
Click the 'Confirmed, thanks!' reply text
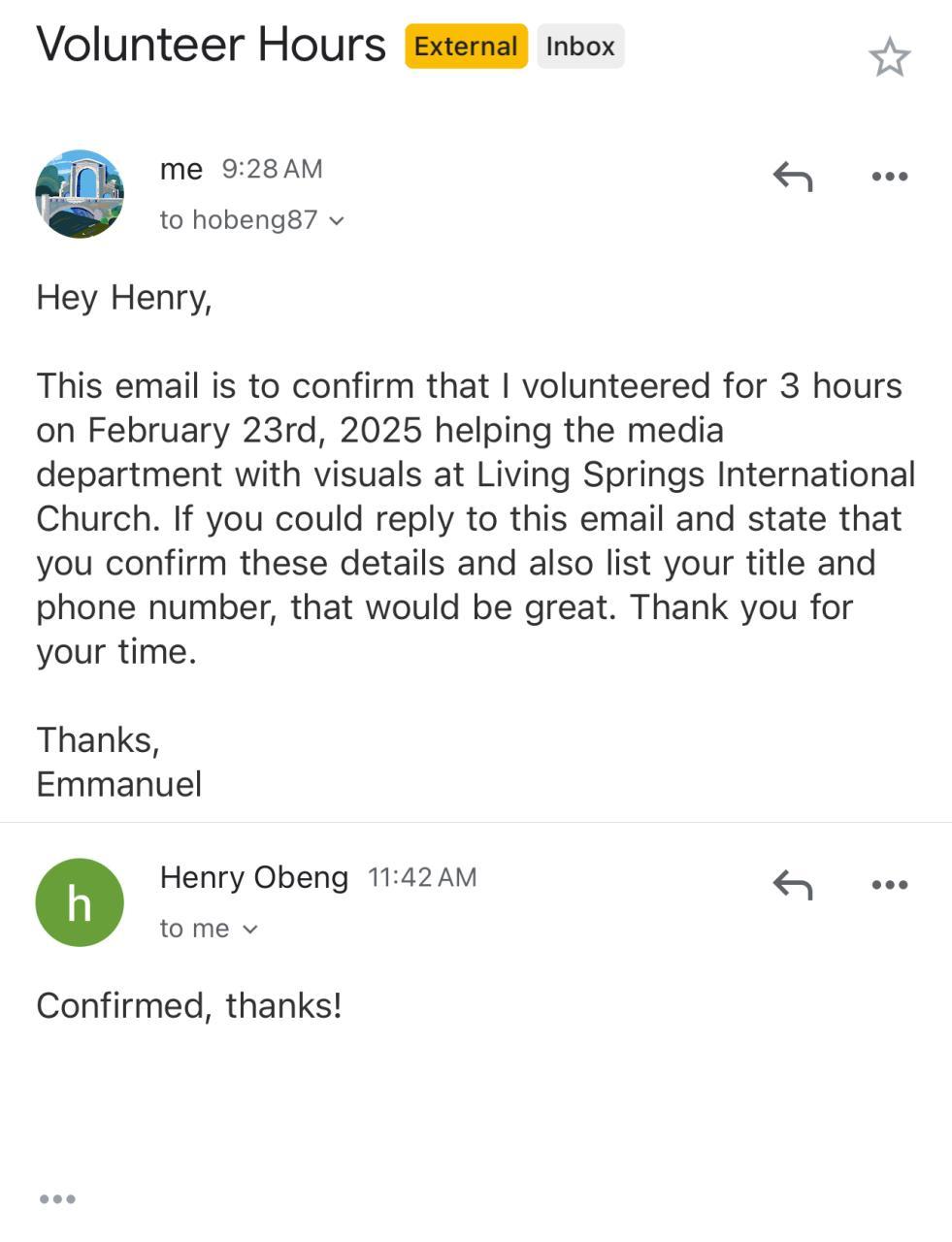pyautogui.click(x=189, y=1005)
